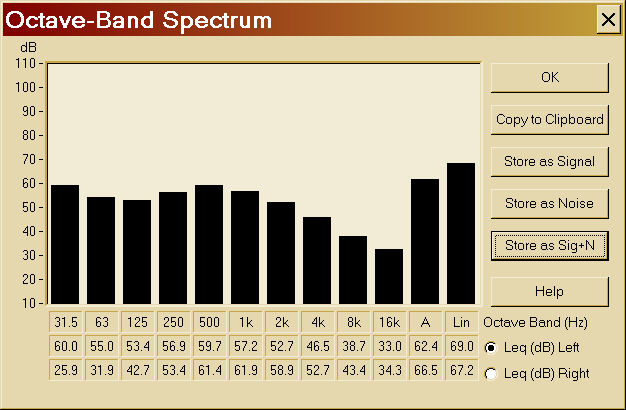This screenshot has height=410, width=626.
Task: Click the OK button
Action: point(550,77)
